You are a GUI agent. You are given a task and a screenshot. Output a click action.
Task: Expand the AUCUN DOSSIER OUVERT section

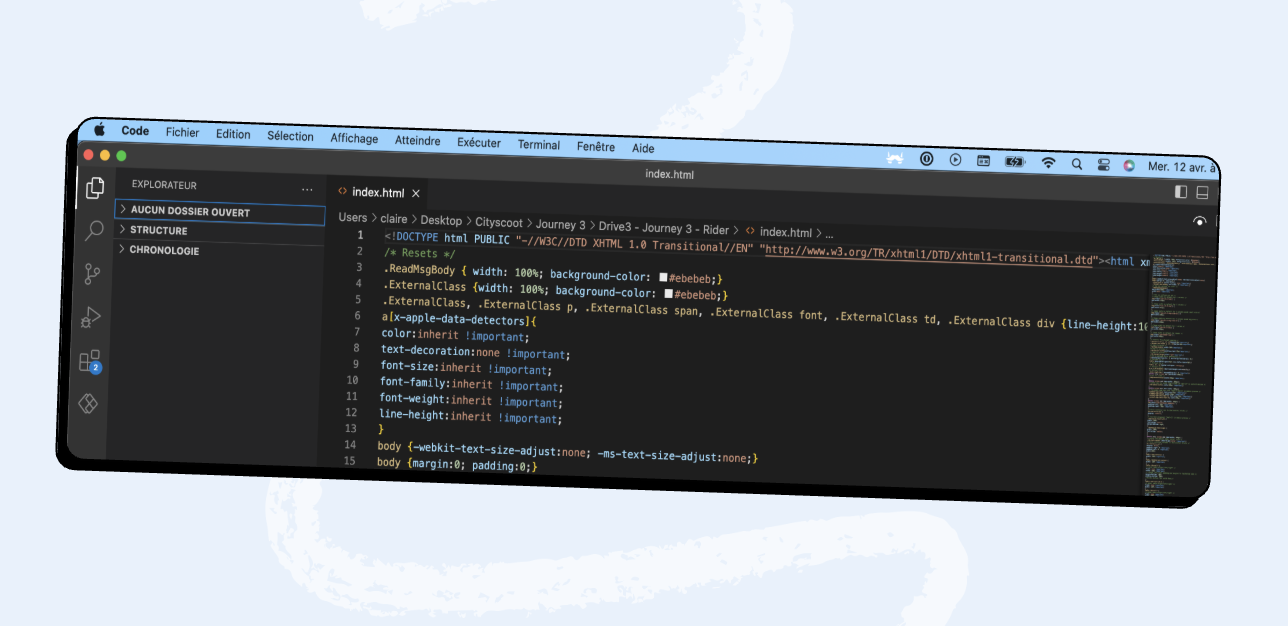coord(190,212)
